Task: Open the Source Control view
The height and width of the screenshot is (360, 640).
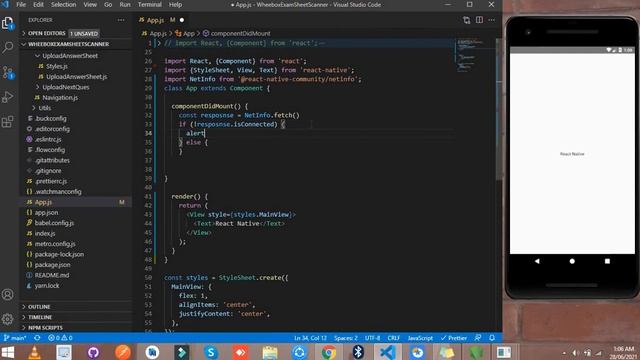Action: pos(8,73)
